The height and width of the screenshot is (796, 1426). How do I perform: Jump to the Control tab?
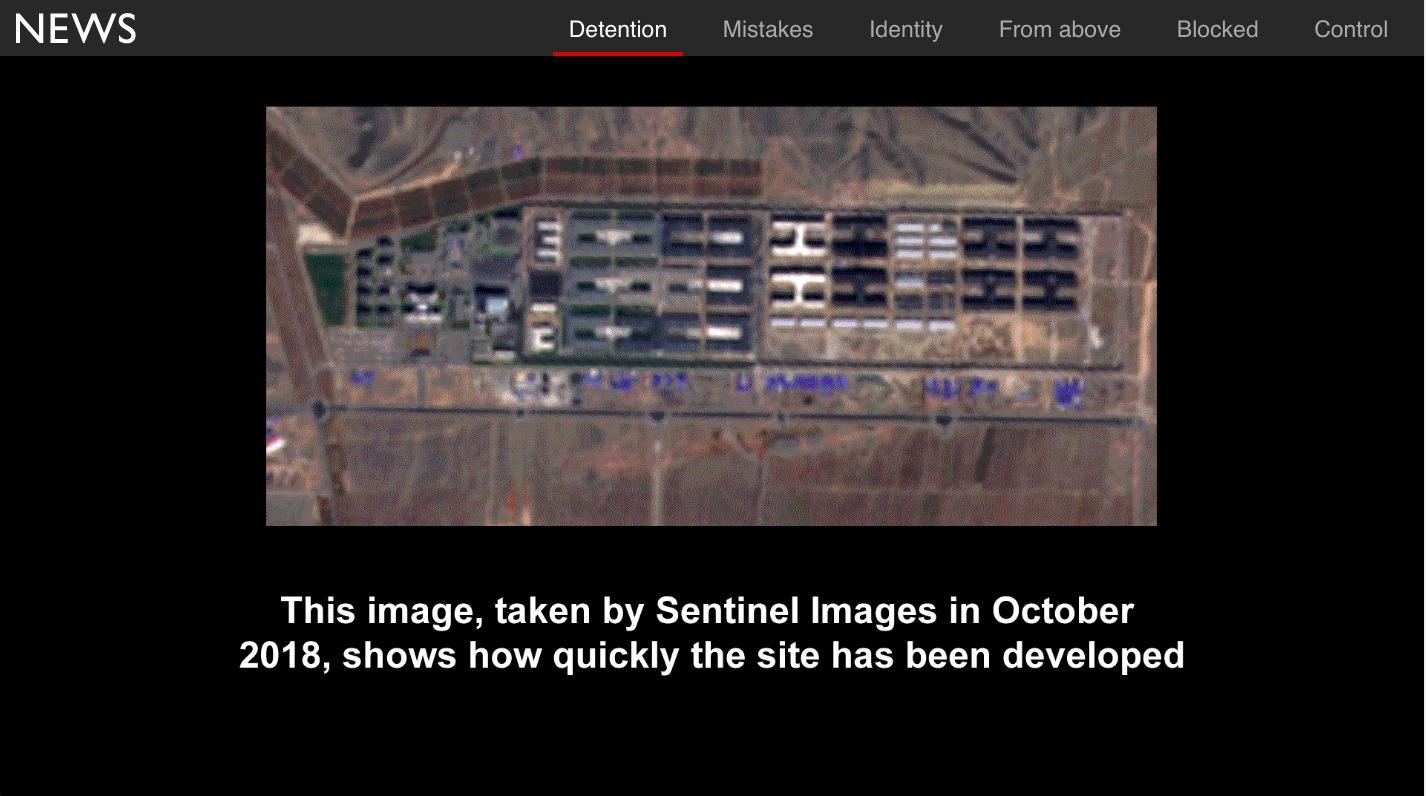[1351, 29]
